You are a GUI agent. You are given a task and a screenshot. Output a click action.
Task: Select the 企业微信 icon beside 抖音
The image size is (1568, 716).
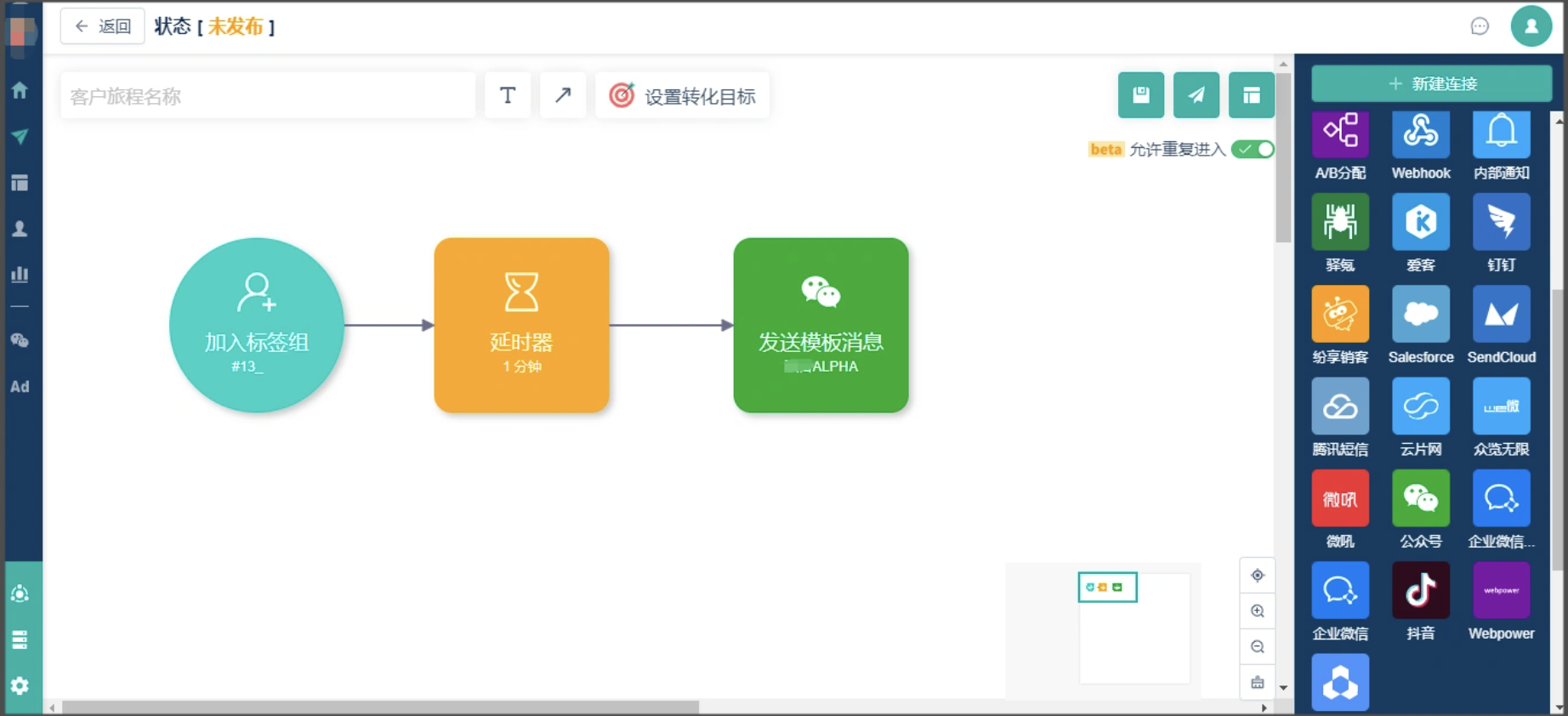click(1340, 590)
